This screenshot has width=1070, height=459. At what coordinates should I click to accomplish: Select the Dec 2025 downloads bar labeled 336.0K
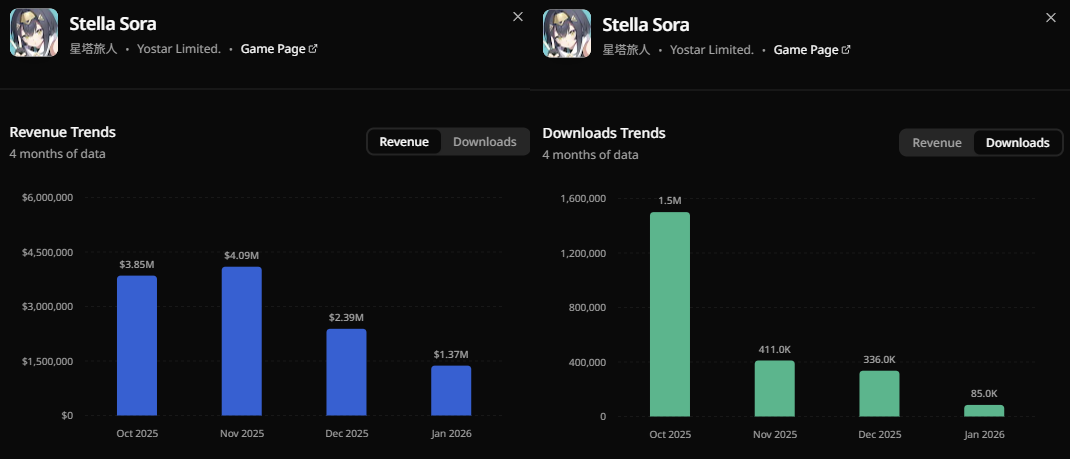[x=879, y=393]
